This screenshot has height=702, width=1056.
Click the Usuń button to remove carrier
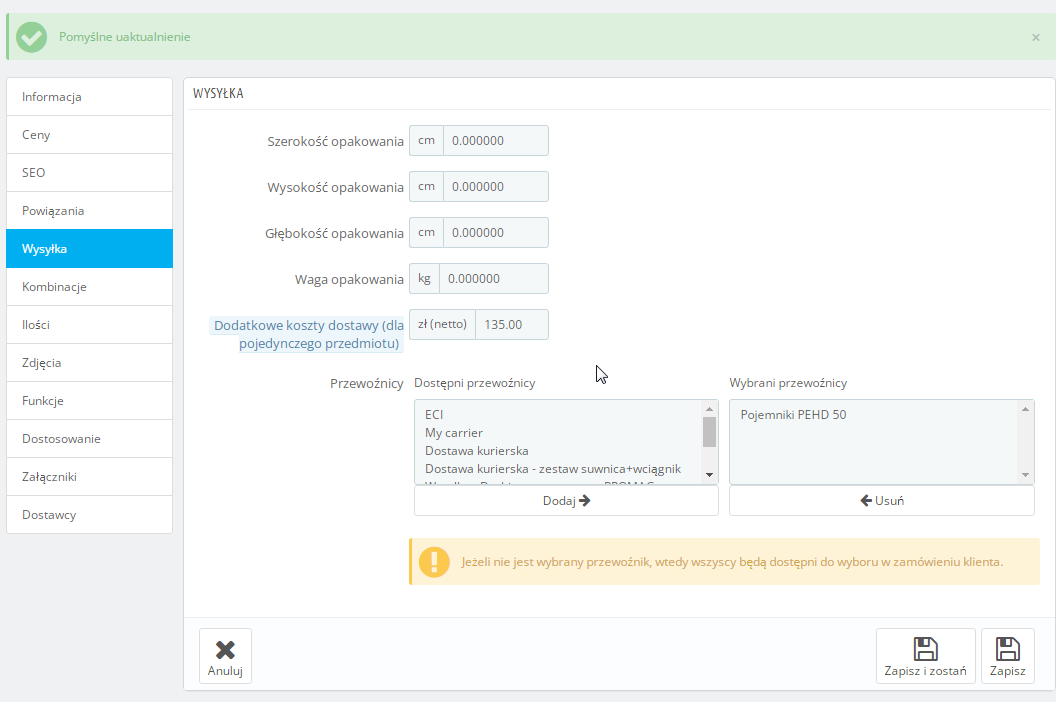coord(882,501)
